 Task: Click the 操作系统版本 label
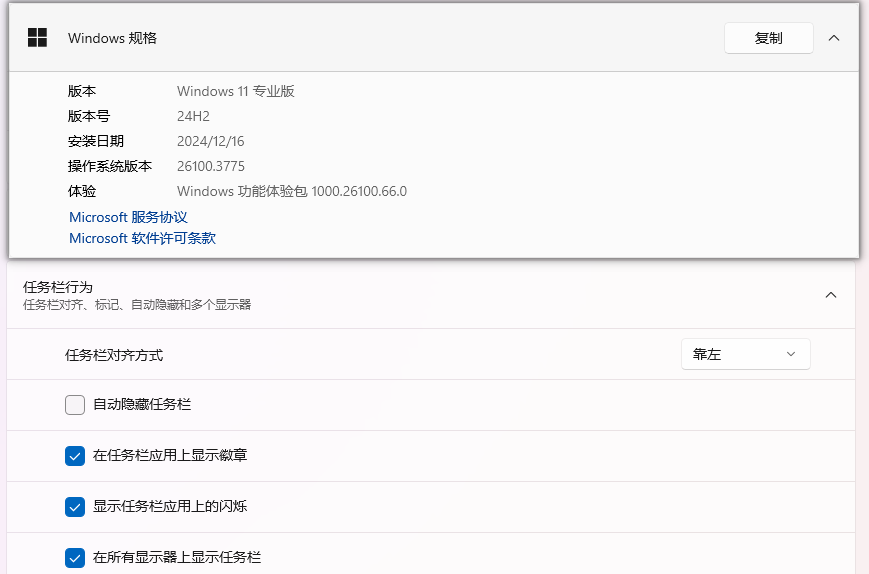[110, 166]
